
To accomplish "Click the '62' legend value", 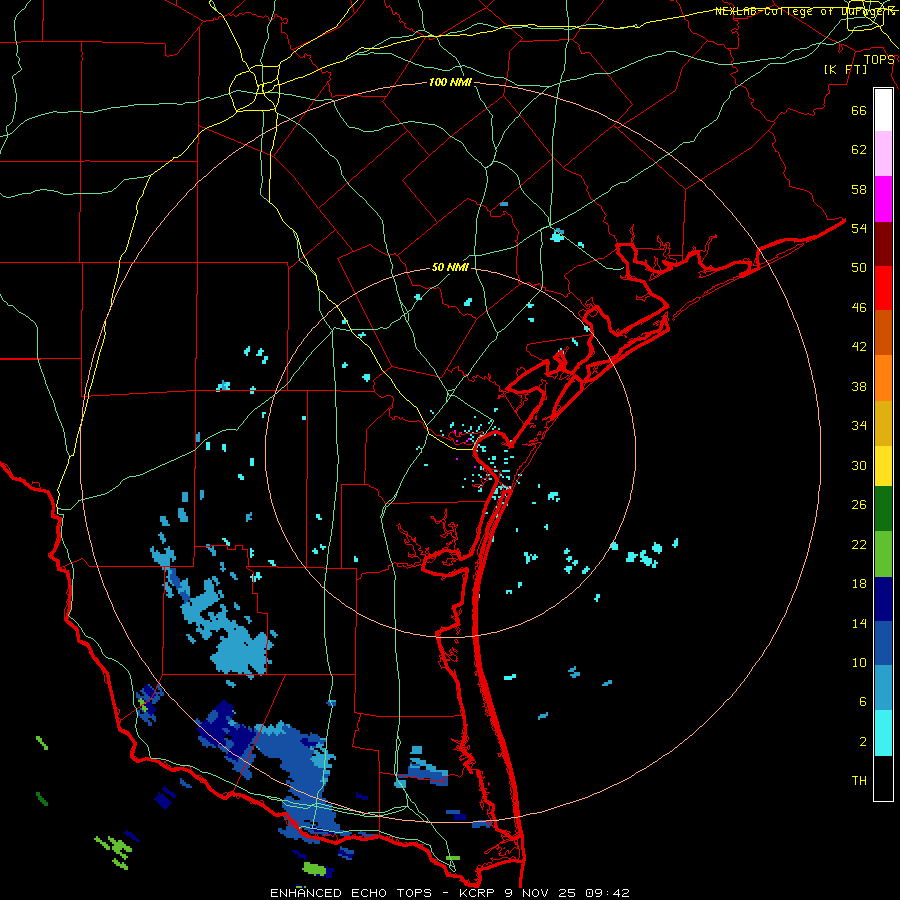I will (x=859, y=150).
